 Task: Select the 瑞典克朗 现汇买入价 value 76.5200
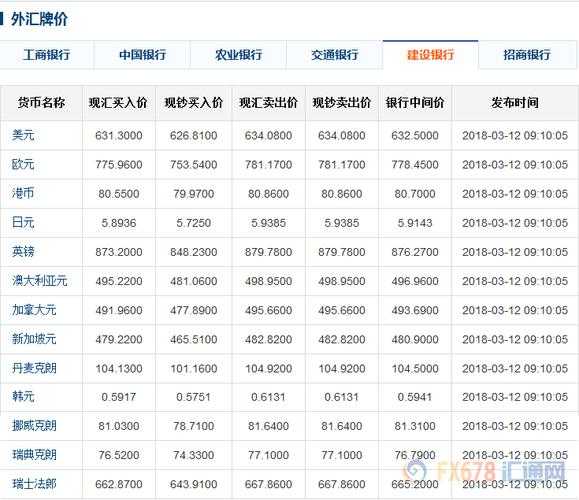pyautogui.click(x=119, y=455)
